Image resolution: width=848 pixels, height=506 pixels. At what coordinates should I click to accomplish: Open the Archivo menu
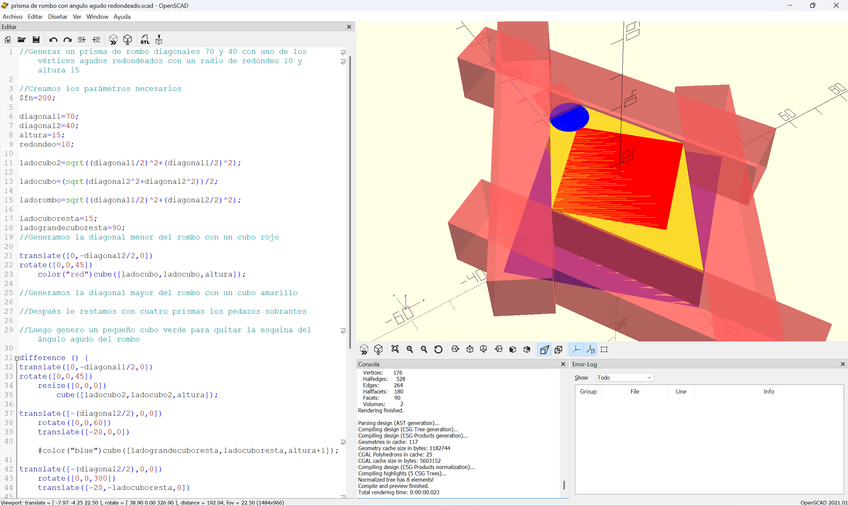pos(12,17)
